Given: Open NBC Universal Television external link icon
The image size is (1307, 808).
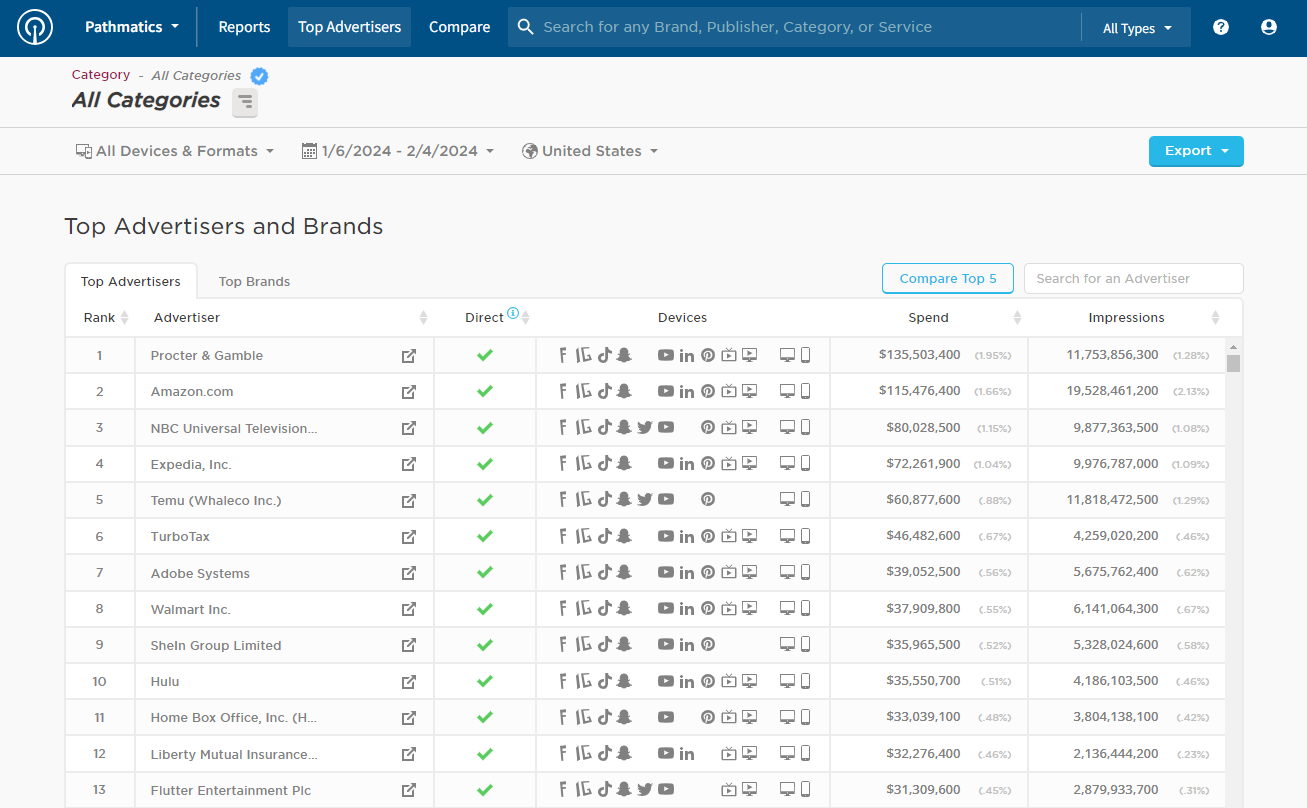Looking at the screenshot, I should pos(409,428).
